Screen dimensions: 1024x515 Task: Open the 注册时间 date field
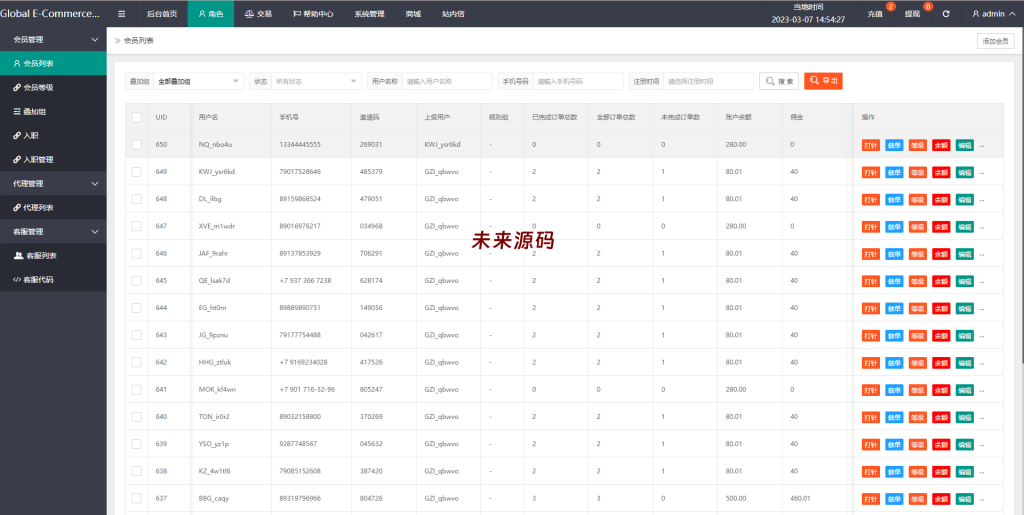point(709,81)
